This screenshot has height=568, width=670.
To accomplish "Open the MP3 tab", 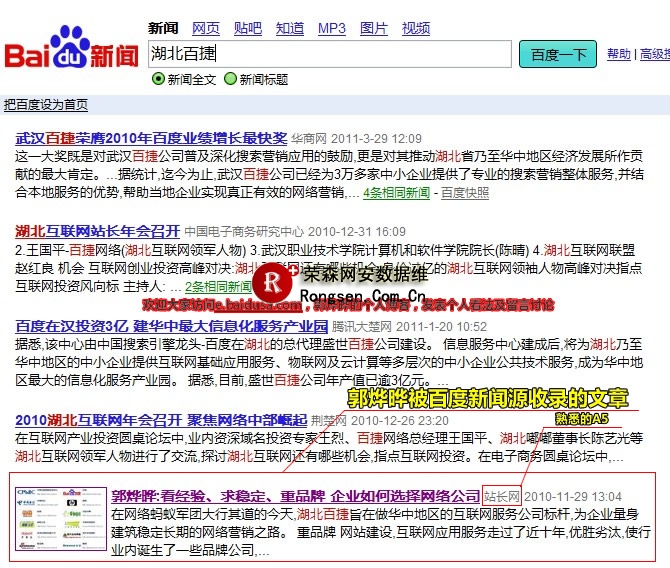I will point(332,28).
